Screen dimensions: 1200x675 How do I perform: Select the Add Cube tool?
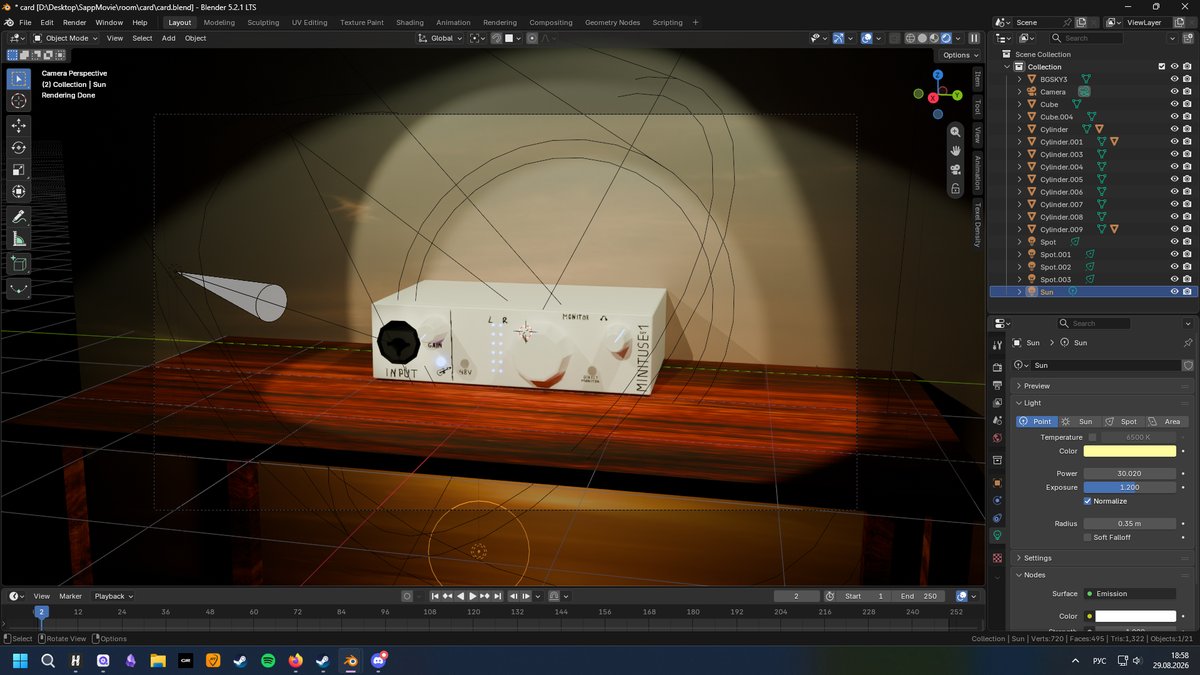click(x=19, y=264)
